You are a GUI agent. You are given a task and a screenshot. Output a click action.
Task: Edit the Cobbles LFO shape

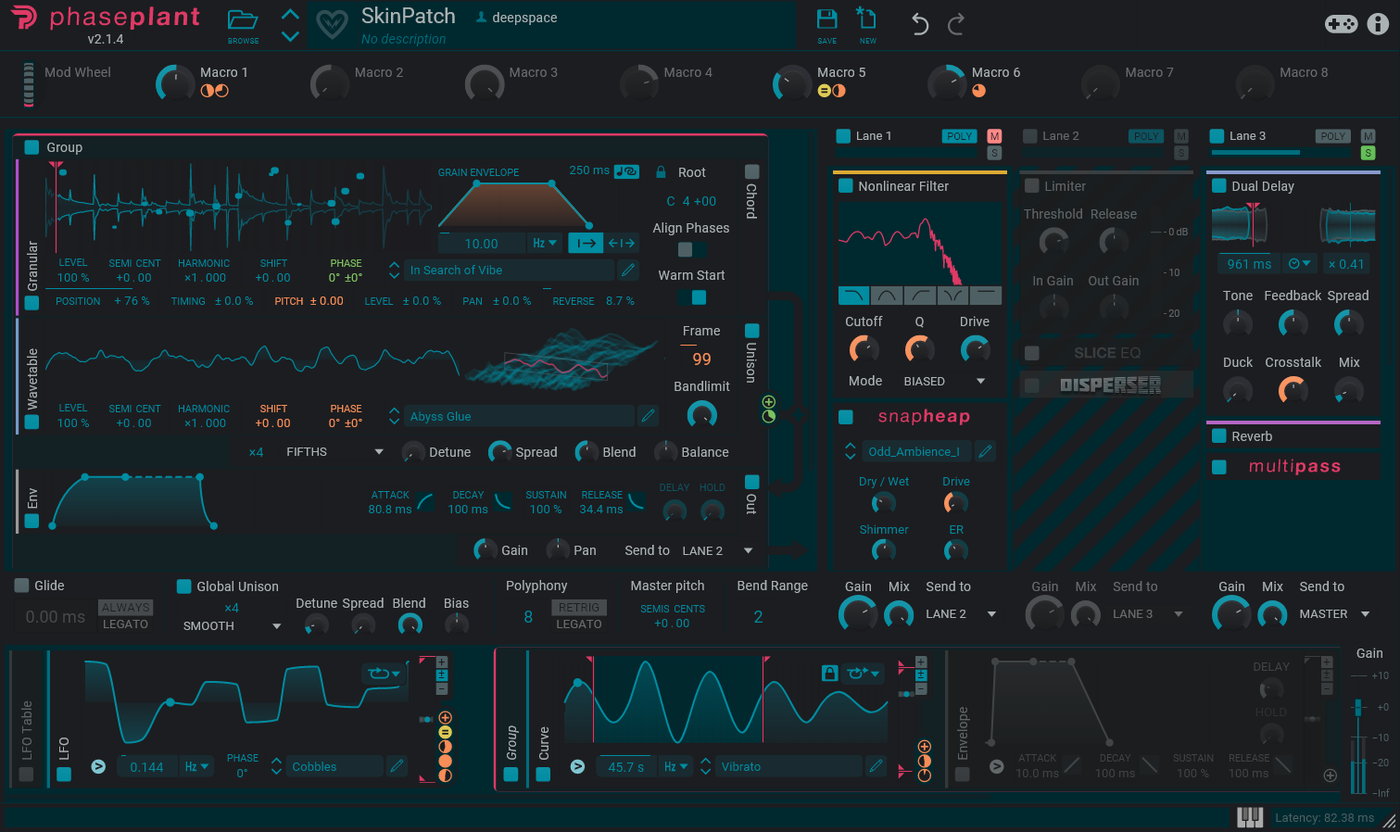pos(398,766)
